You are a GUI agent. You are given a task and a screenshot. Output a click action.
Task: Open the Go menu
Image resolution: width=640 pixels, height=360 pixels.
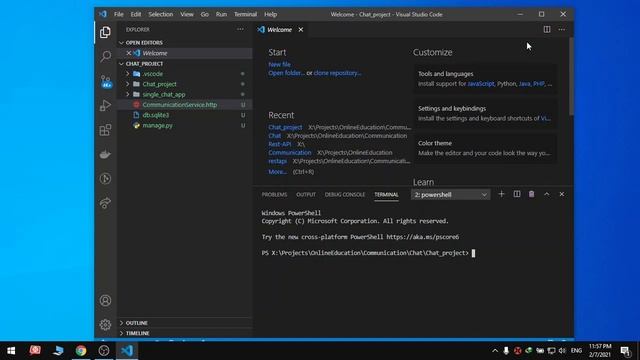[204, 14]
